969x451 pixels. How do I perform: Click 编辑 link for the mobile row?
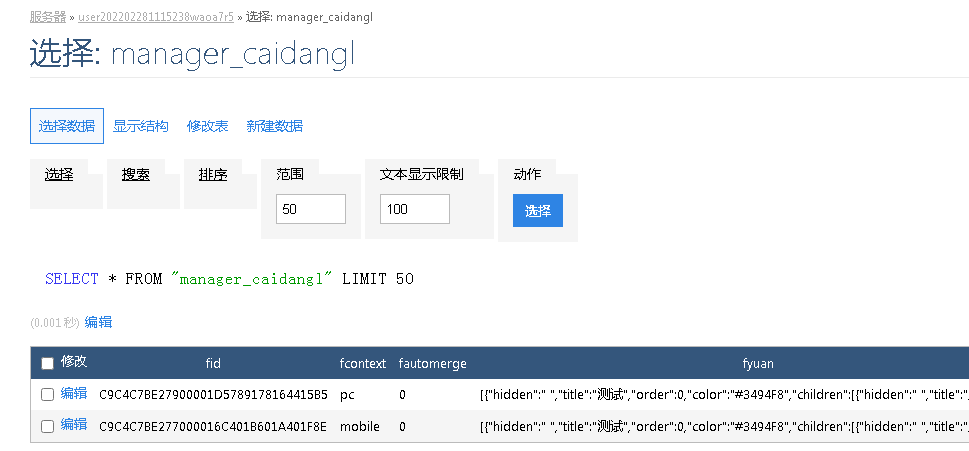coord(74,425)
